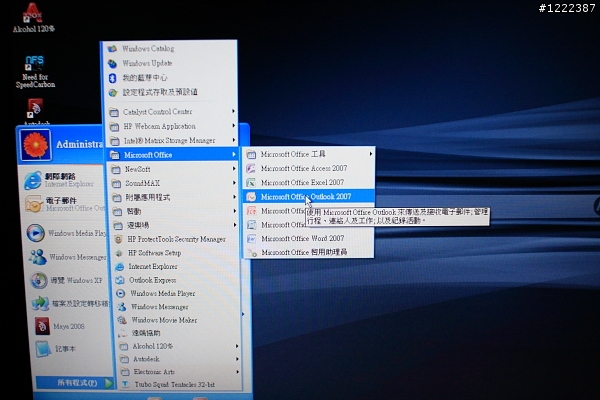Open pinned 電子郵件 Microsoft Office Outlook
This screenshot has width=600, height=400.
coord(64,204)
